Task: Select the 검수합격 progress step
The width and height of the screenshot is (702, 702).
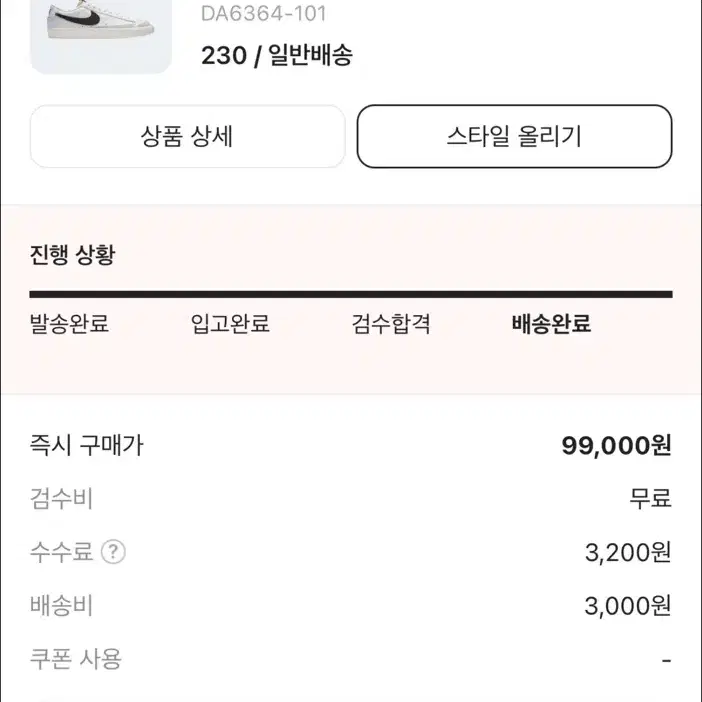Action: click(x=391, y=323)
